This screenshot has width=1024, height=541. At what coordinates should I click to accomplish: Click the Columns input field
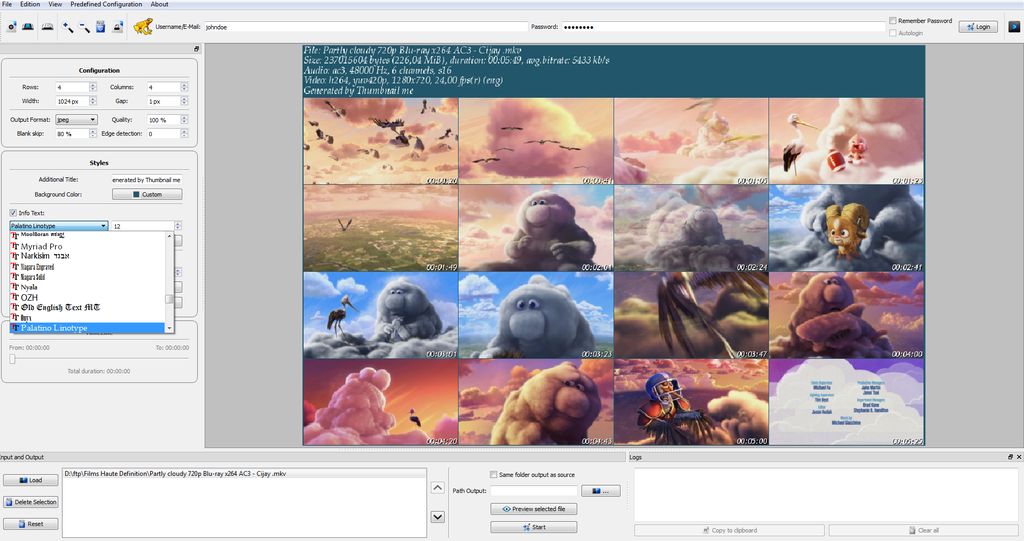tap(163, 87)
